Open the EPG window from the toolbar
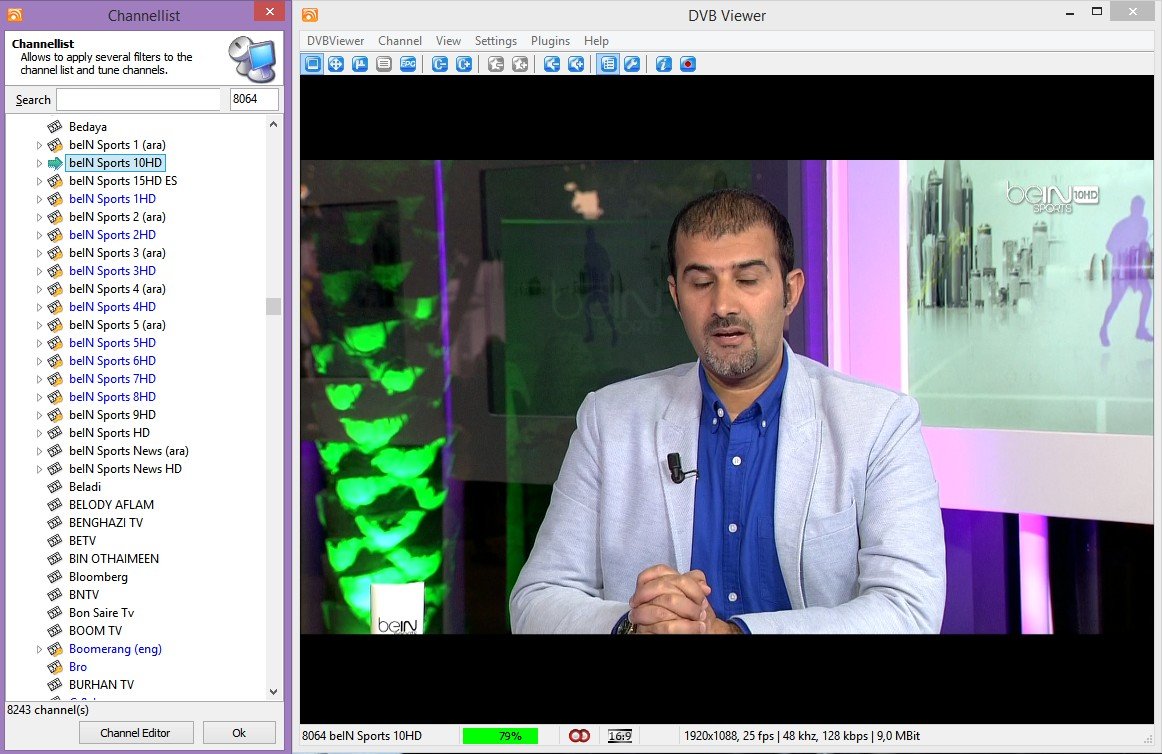Image resolution: width=1162 pixels, height=754 pixels. point(410,63)
